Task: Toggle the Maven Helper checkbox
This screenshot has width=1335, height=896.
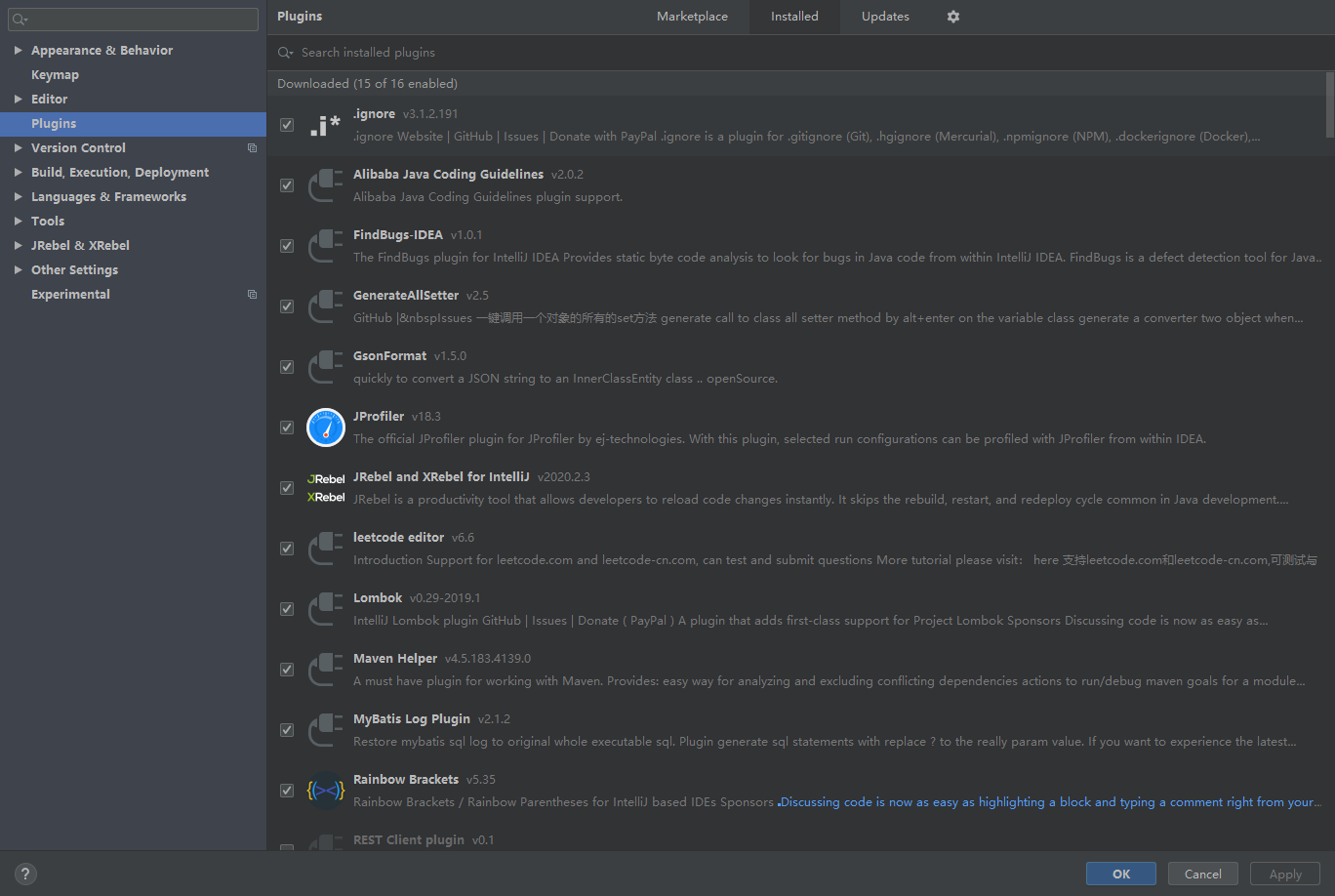Action: click(287, 670)
